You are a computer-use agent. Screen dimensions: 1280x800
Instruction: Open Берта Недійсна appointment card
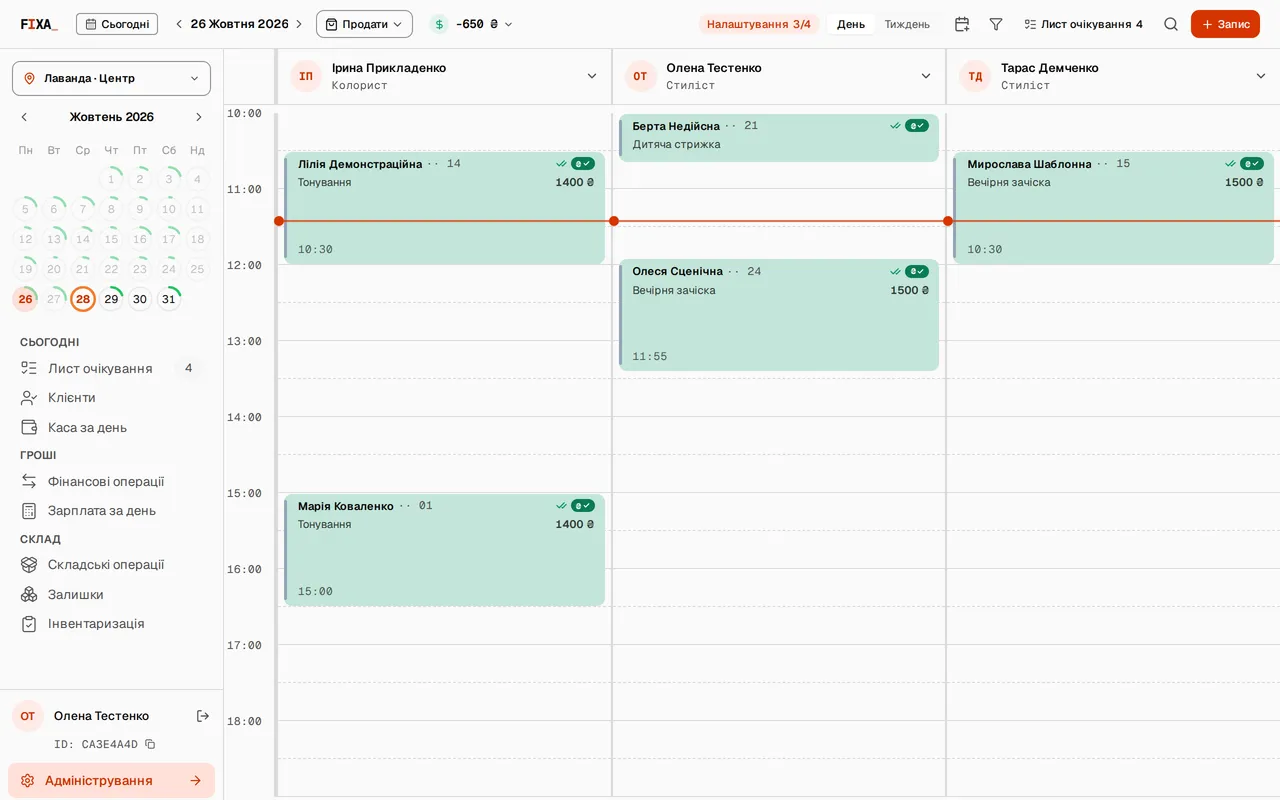pos(779,138)
